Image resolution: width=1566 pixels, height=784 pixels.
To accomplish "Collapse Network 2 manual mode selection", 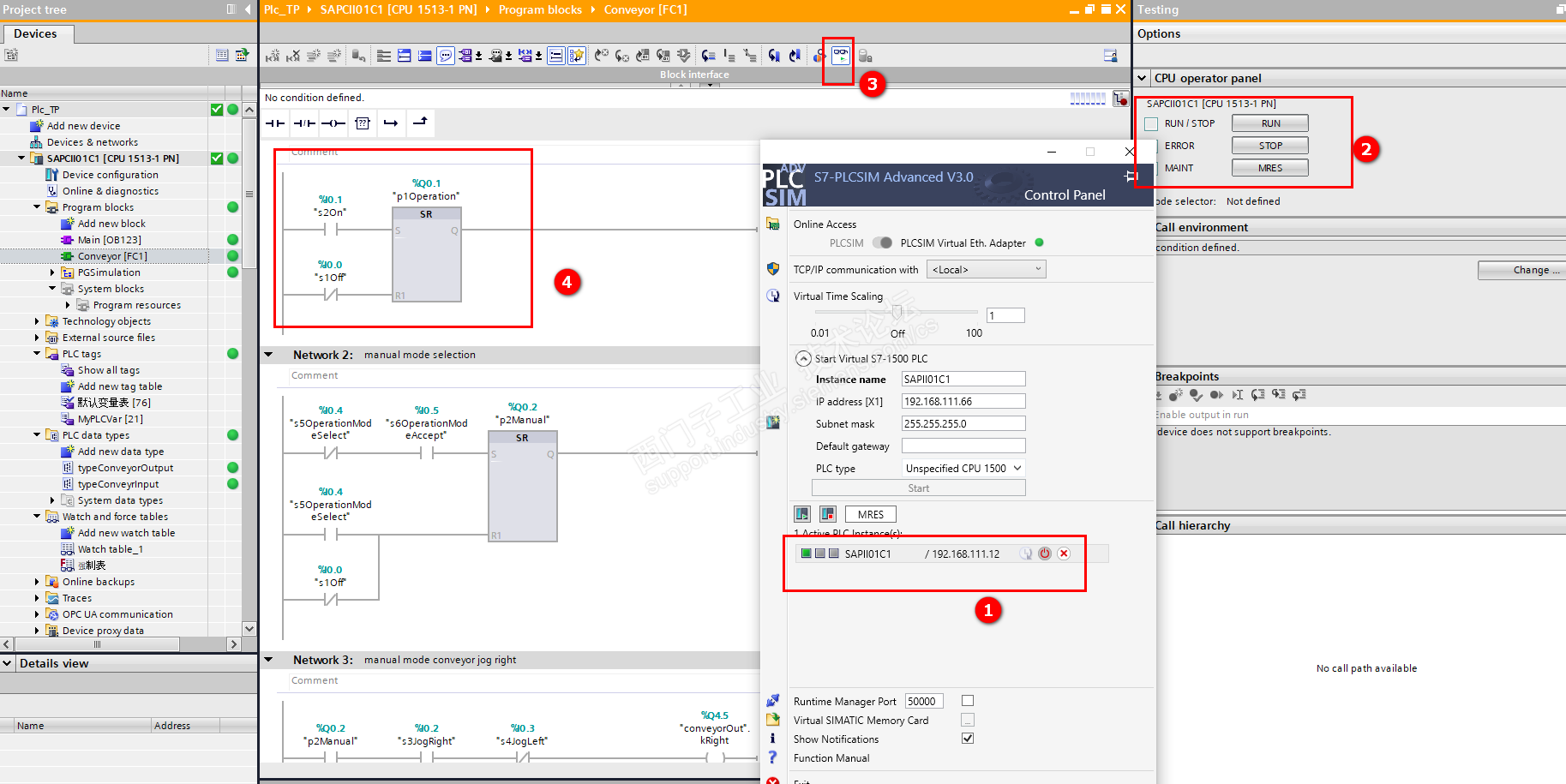I will point(268,355).
